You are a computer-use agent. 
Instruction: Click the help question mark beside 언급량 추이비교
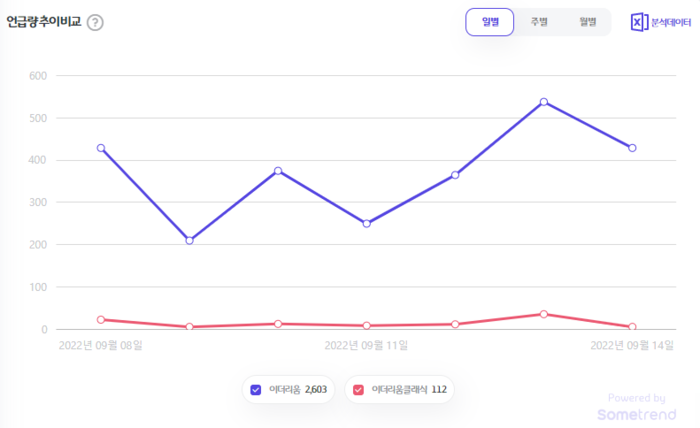tap(95, 22)
